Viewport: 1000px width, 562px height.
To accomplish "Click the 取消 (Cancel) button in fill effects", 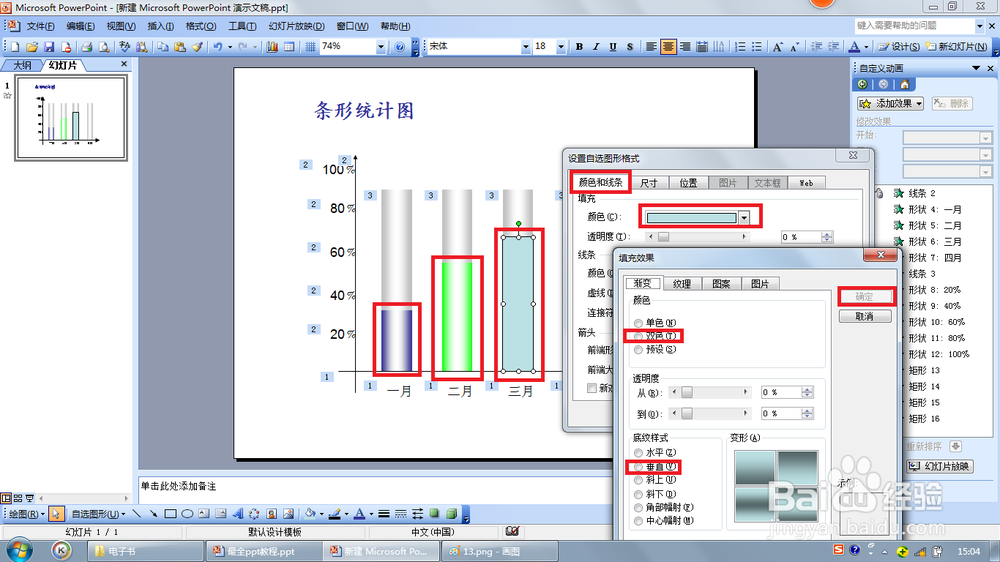I will 865,316.
